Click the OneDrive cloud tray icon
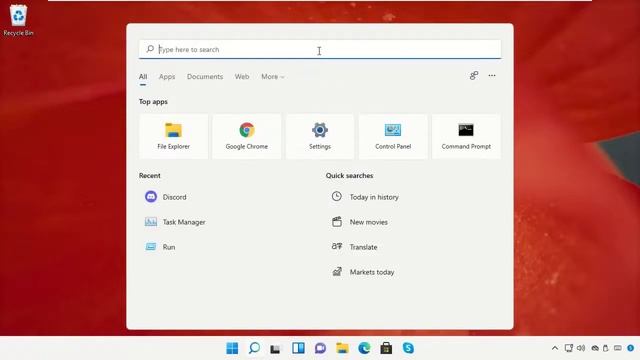This screenshot has height=360, width=640. [595, 348]
